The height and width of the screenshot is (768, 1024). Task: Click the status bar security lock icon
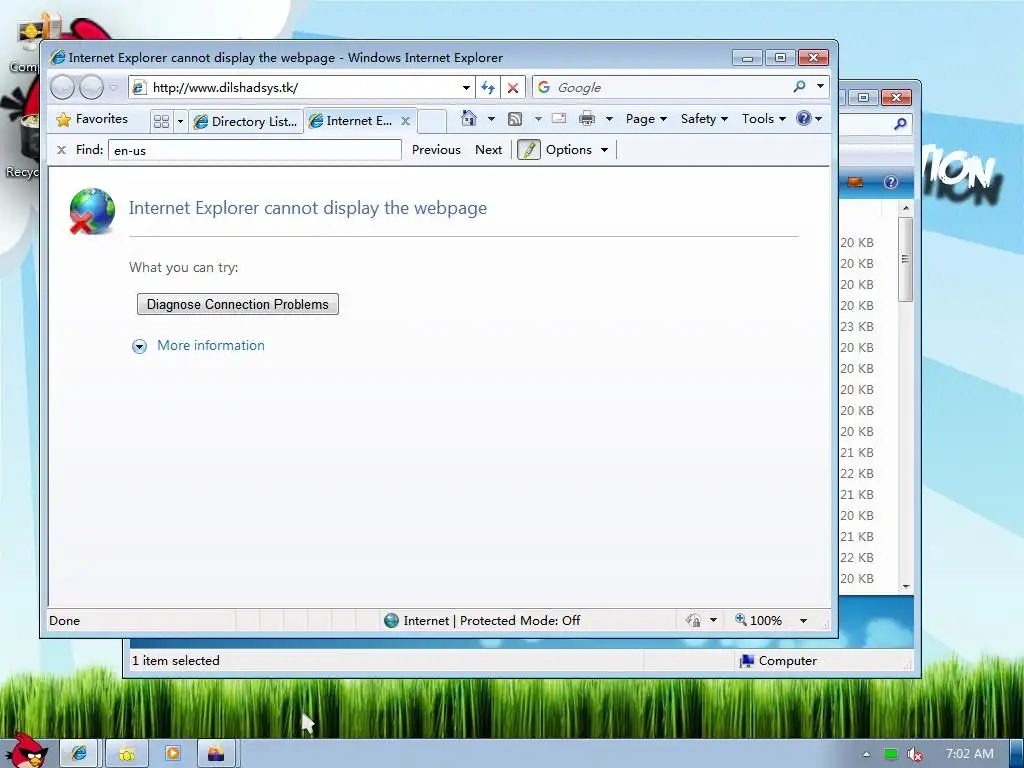[693, 620]
